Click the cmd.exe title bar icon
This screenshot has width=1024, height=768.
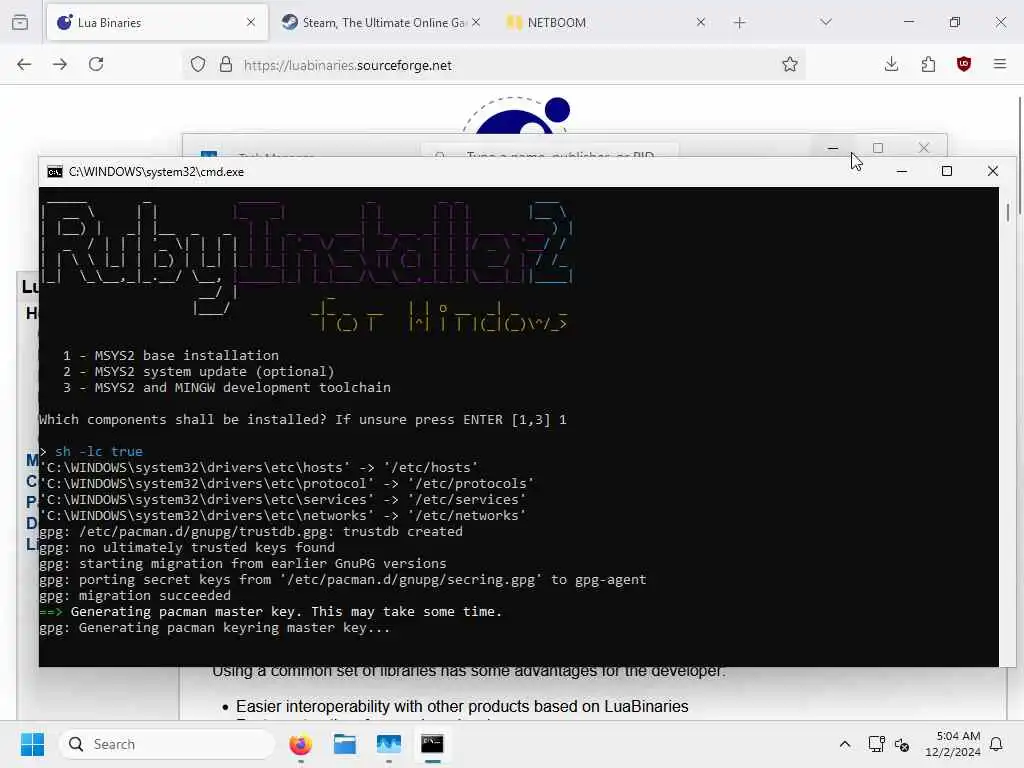point(55,172)
